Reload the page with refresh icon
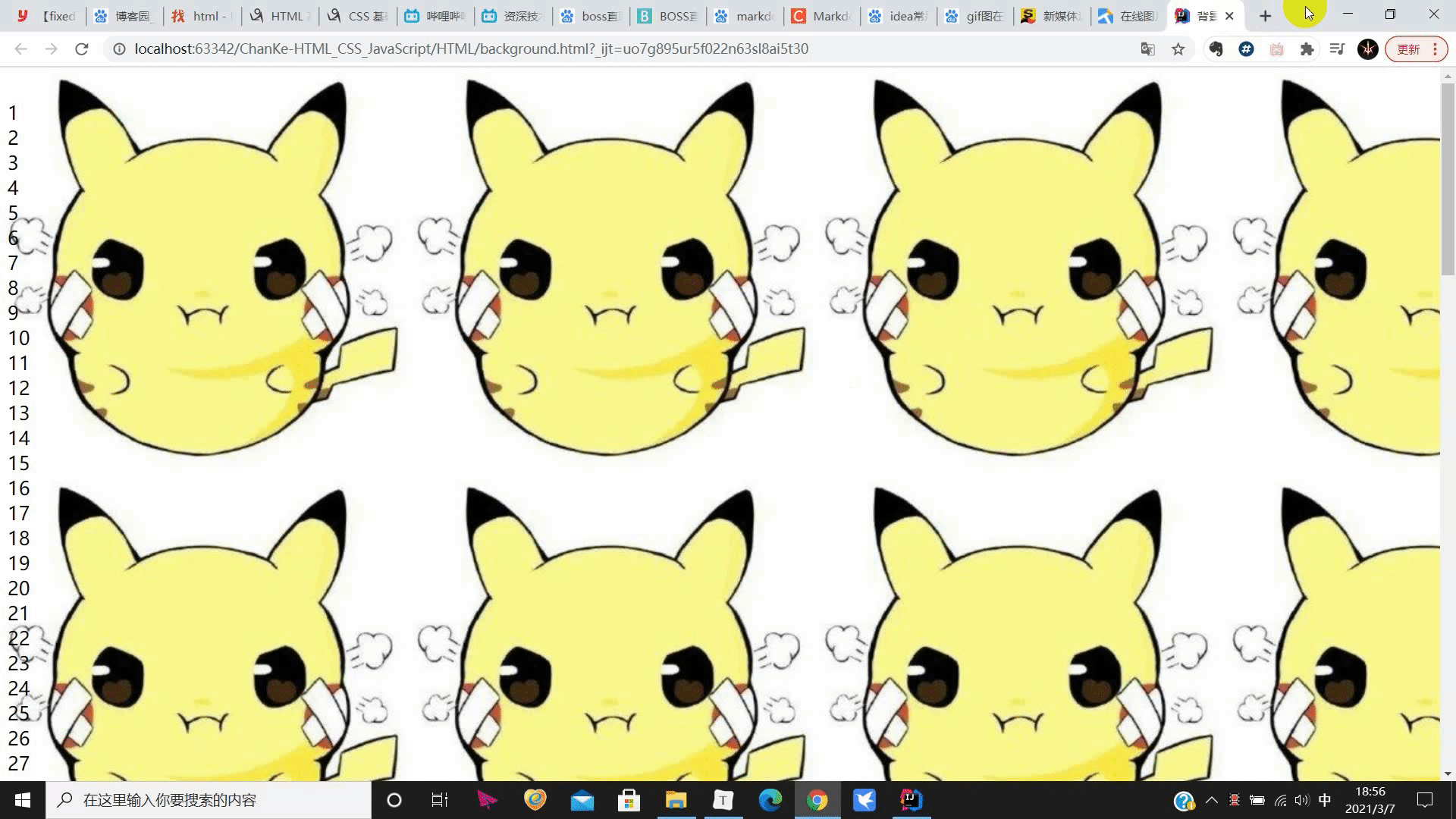This screenshot has height=819, width=1456. click(81, 49)
